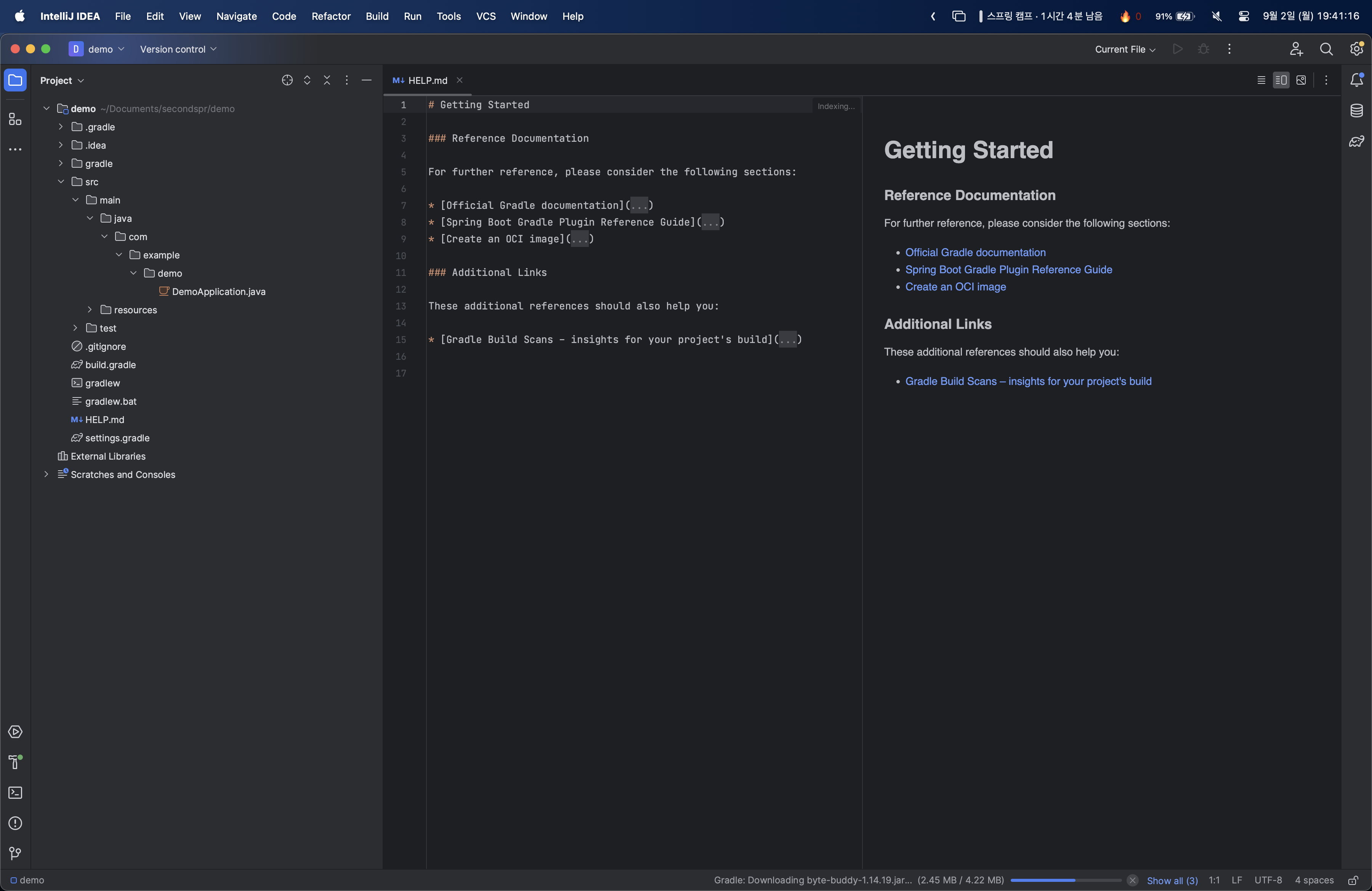Switch to editor-only view mode
This screenshot has height=891, width=1372.
tap(1261, 80)
